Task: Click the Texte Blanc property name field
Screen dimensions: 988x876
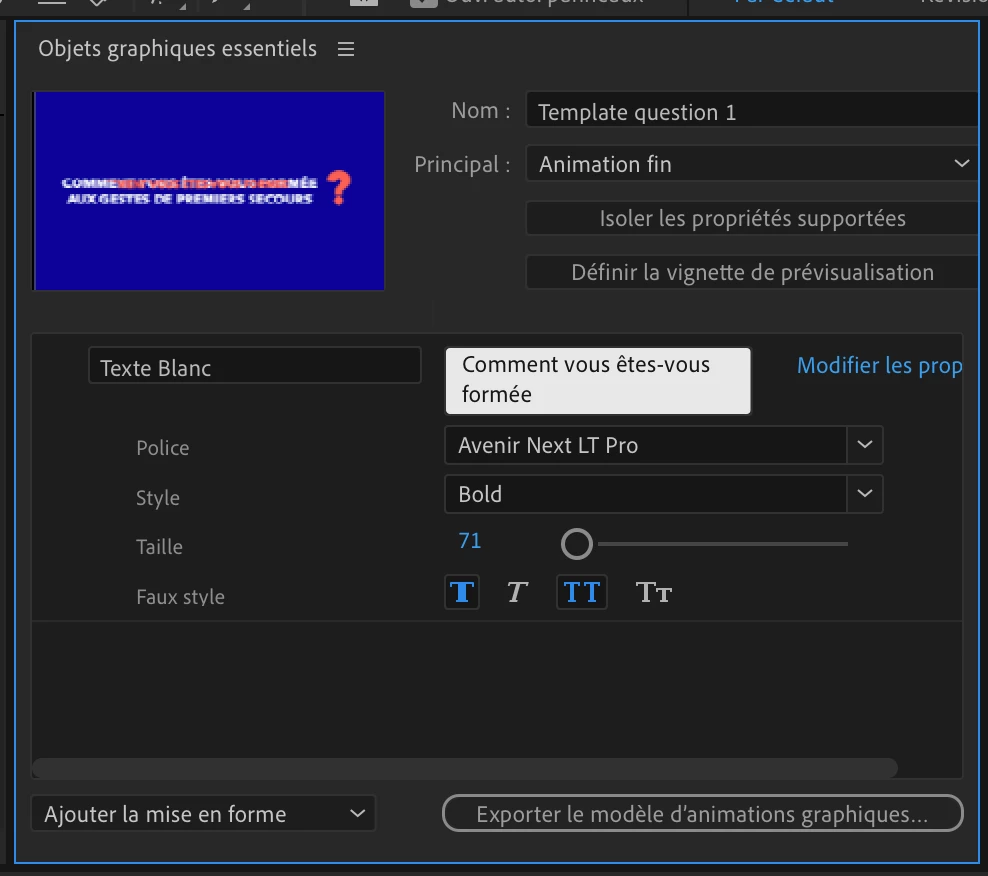Action: 255,366
